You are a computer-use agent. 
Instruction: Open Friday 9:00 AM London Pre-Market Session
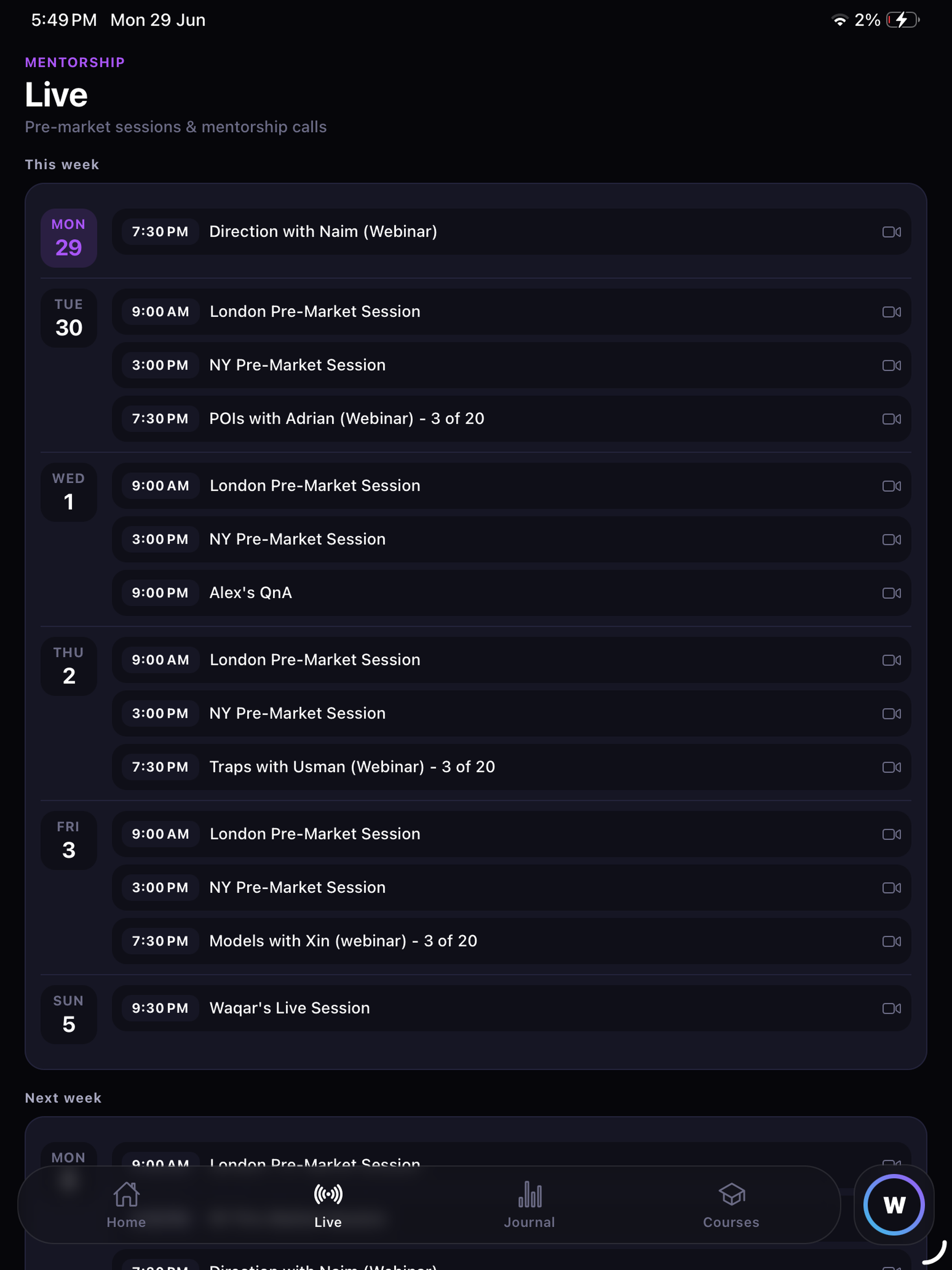click(512, 833)
